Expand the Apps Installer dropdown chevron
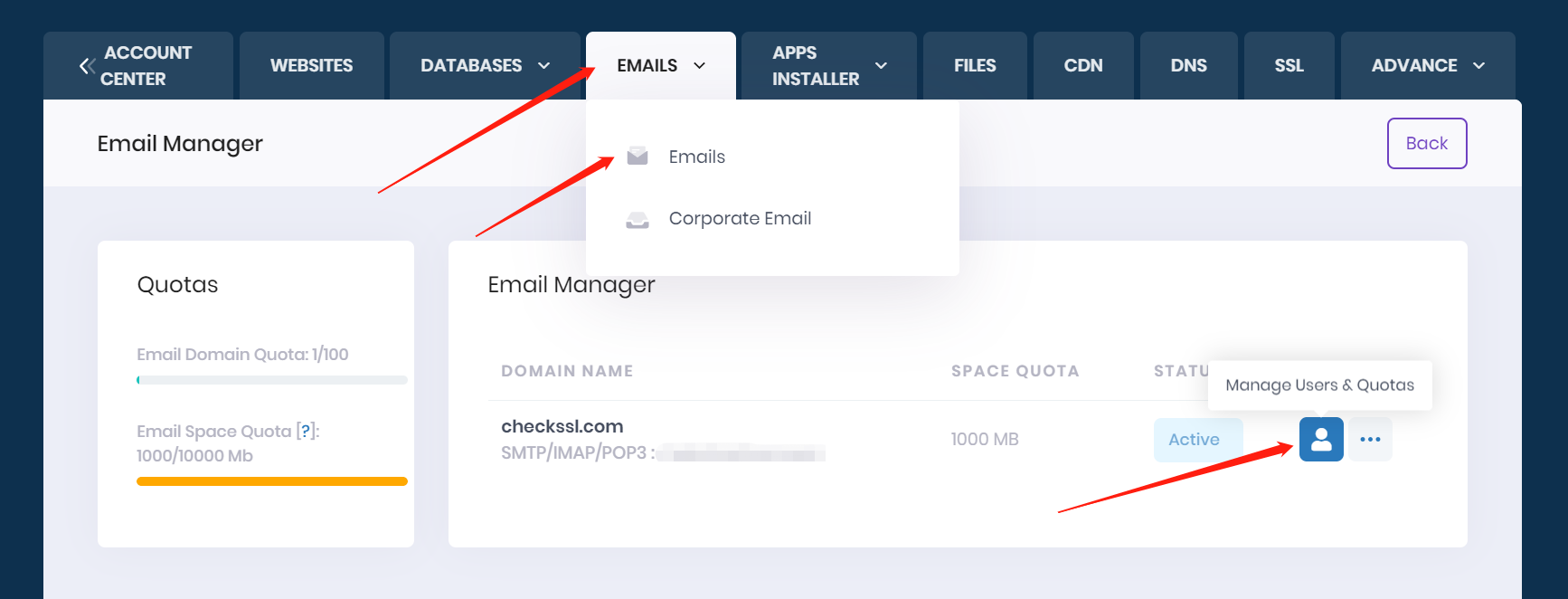This screenshot has width=1568, height=599. coord(881,66)
